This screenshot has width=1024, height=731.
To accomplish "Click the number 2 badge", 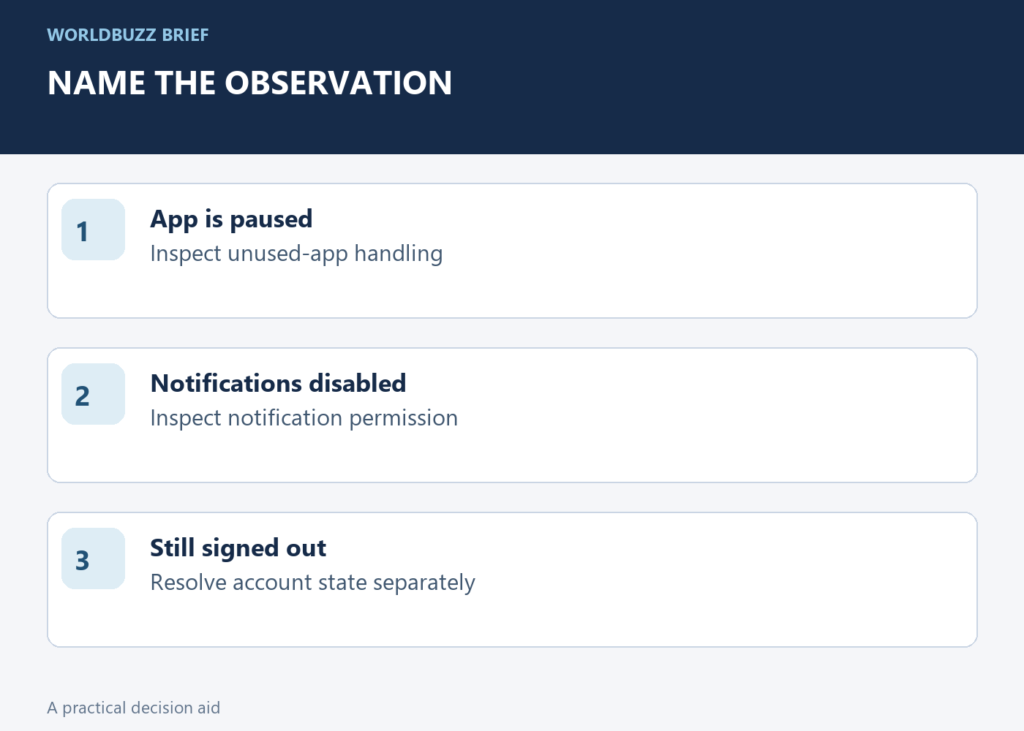I will click(x=93, y=394).
